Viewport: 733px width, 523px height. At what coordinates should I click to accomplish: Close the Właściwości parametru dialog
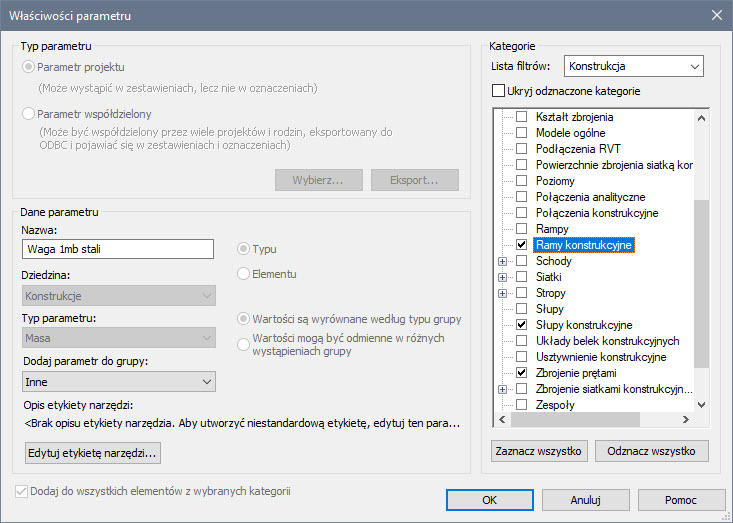715,15
